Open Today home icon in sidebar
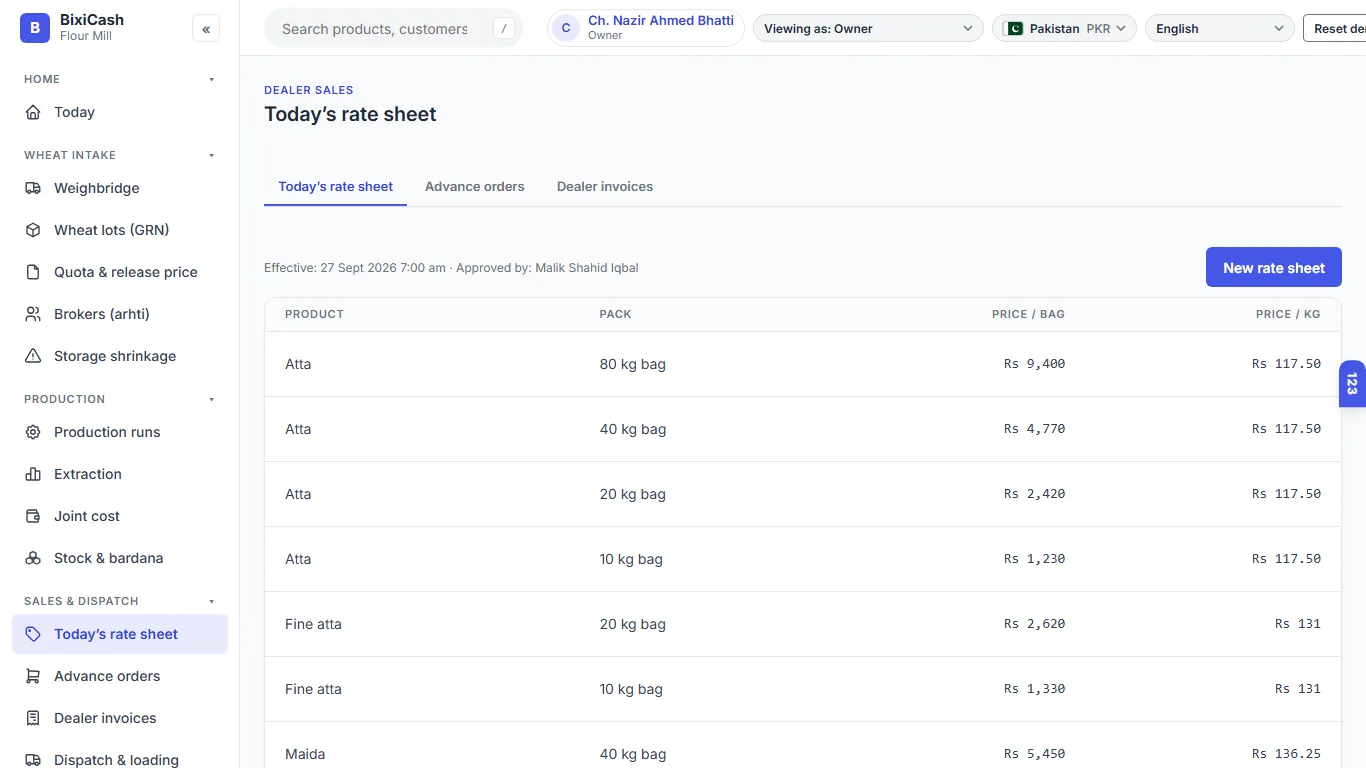This screenshot has width=1366, height=768. 33,112
